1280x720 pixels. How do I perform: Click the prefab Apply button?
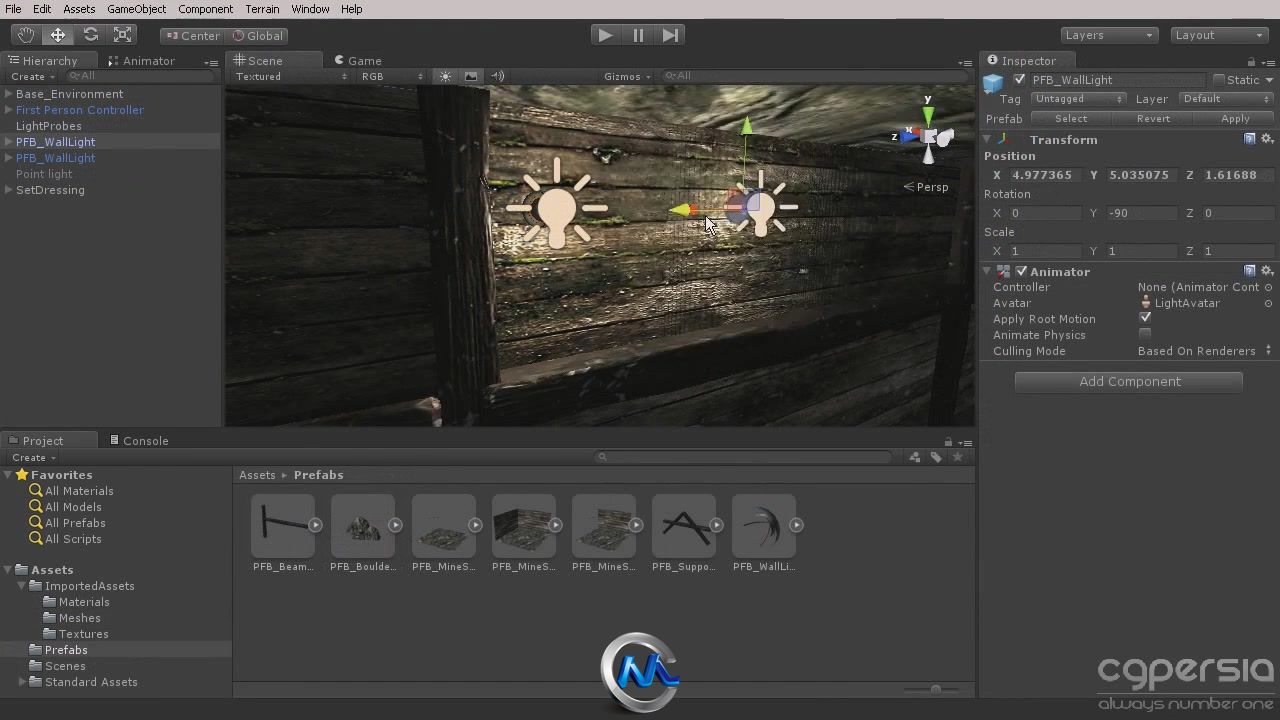pos(1235,118)
